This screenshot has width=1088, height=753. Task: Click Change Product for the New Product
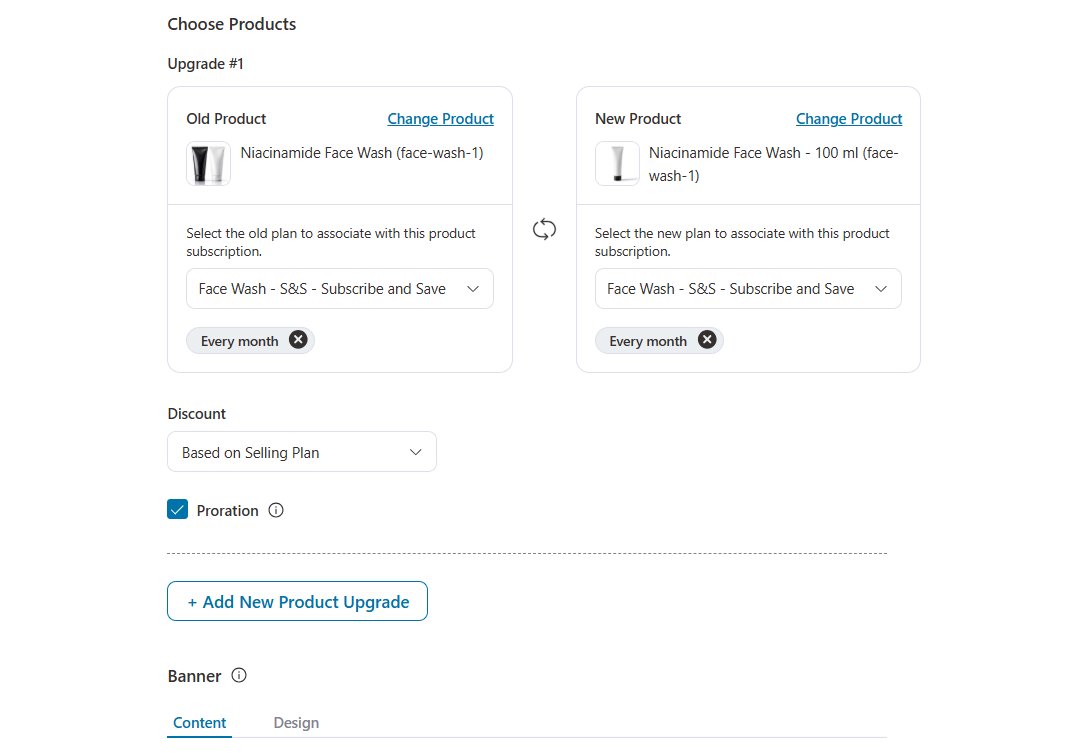848,118
